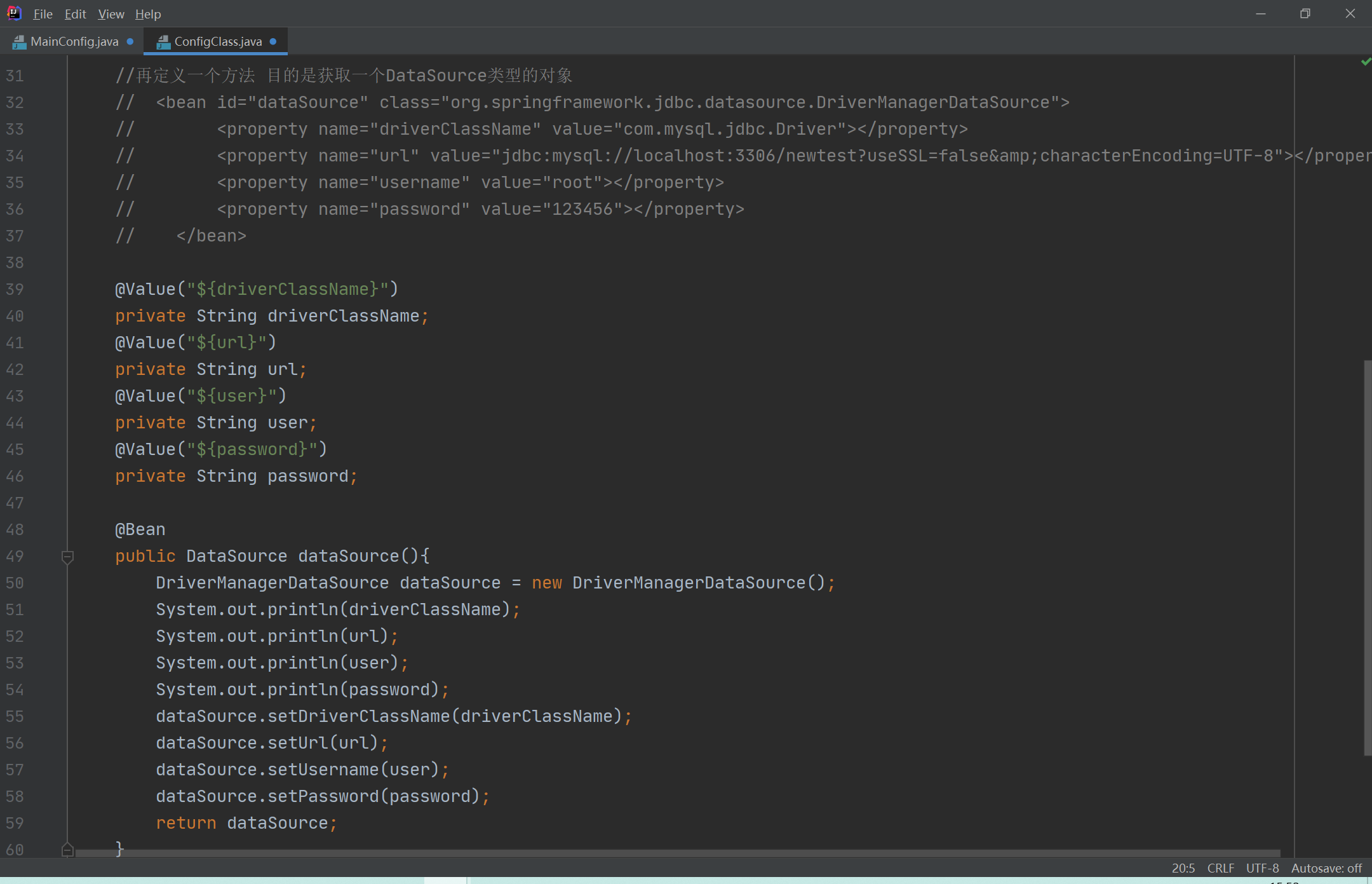Click the ConfigClass.java file icon

coord(163,42)
